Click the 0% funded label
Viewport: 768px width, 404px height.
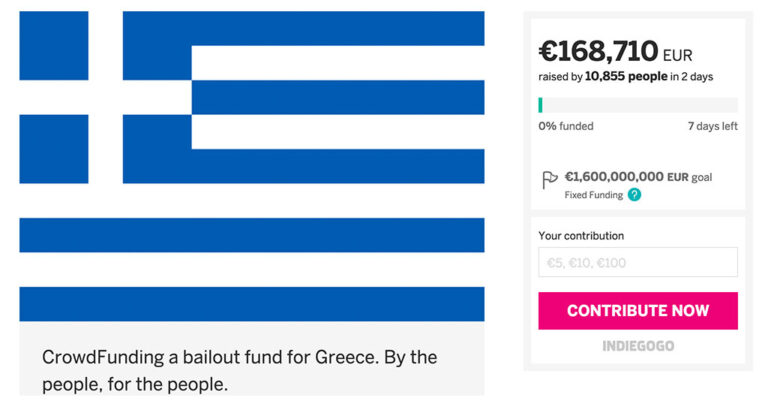pyautogui.click(x=566, y=126)
